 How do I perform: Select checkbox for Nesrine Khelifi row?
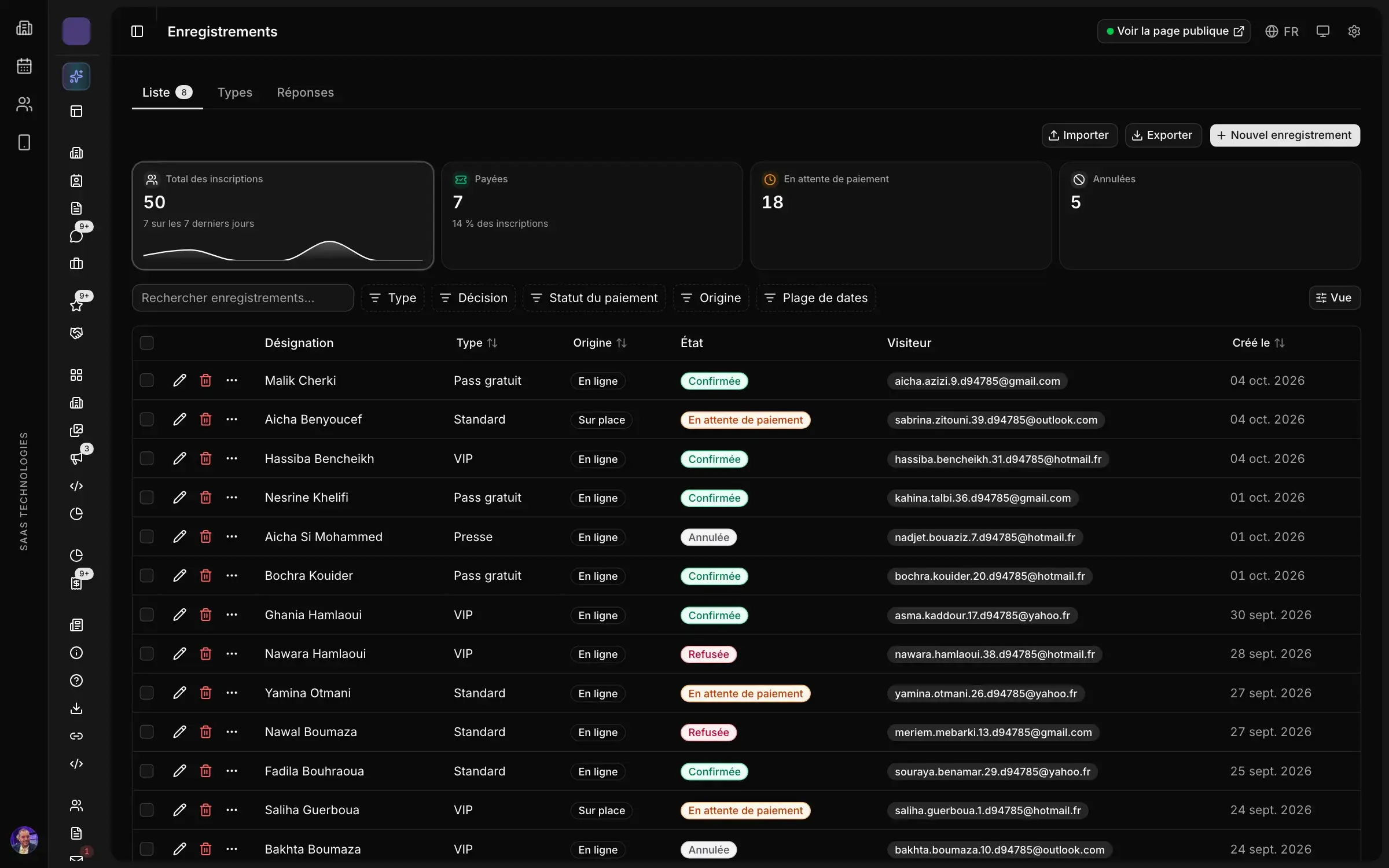147,497
